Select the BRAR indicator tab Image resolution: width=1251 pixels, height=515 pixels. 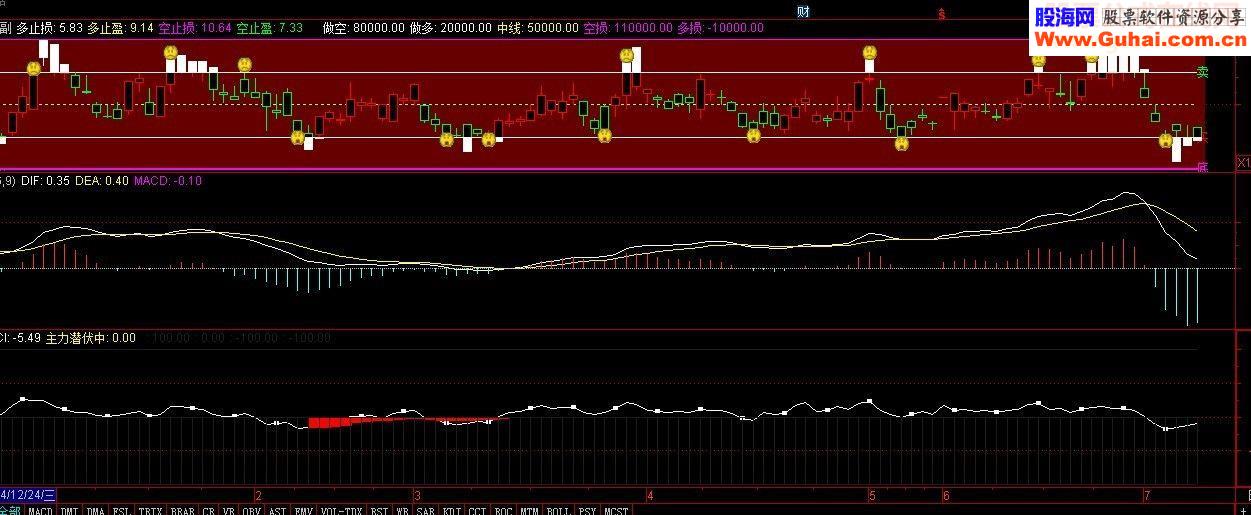pyautogui.click(x=183, y=510)
